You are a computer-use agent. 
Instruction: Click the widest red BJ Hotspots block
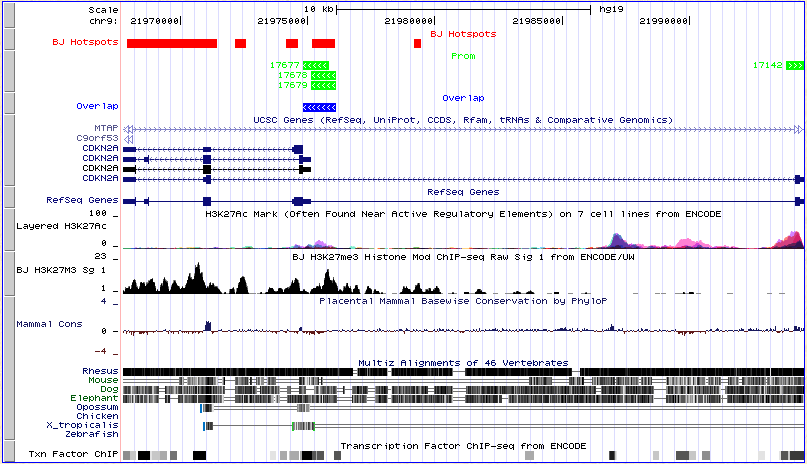172,43
